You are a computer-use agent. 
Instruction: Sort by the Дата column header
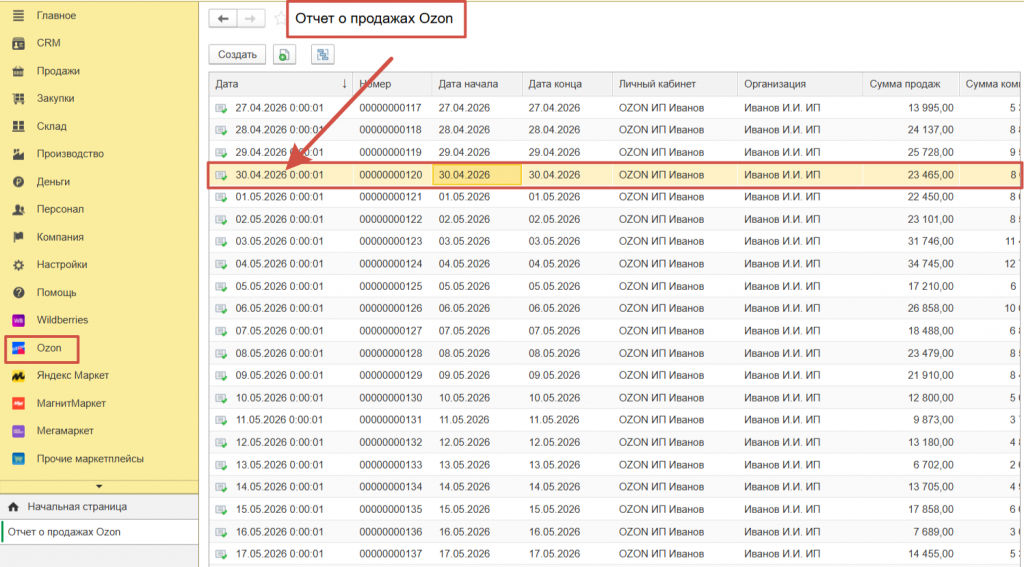[x=281, y=84]
